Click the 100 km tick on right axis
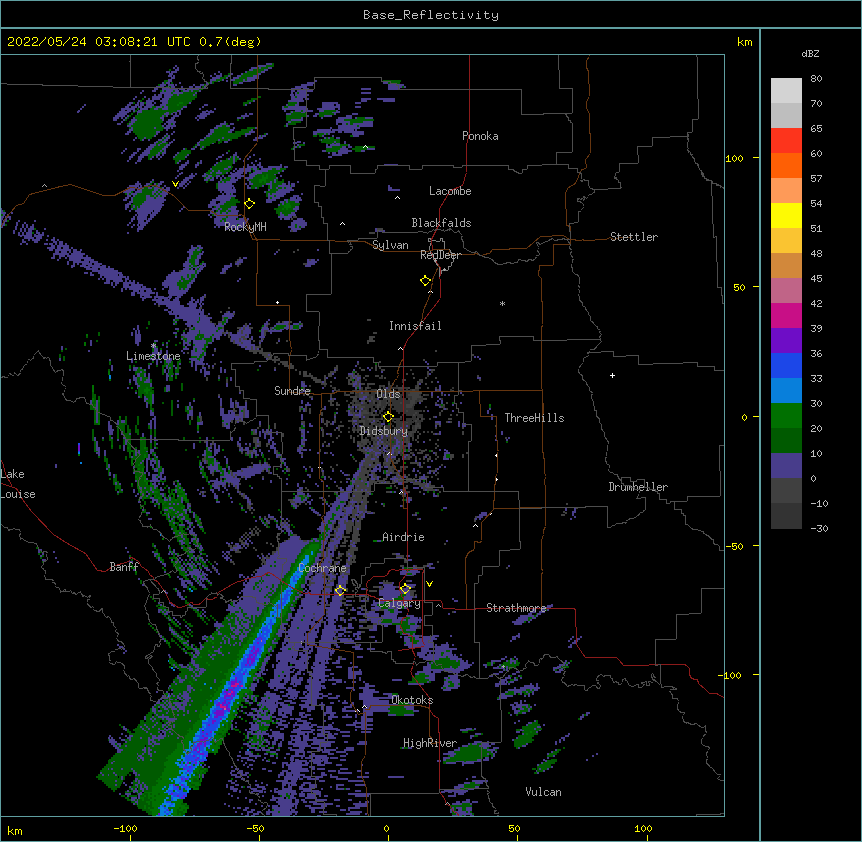Screen dimensions: 862x842 pos(734,158)
